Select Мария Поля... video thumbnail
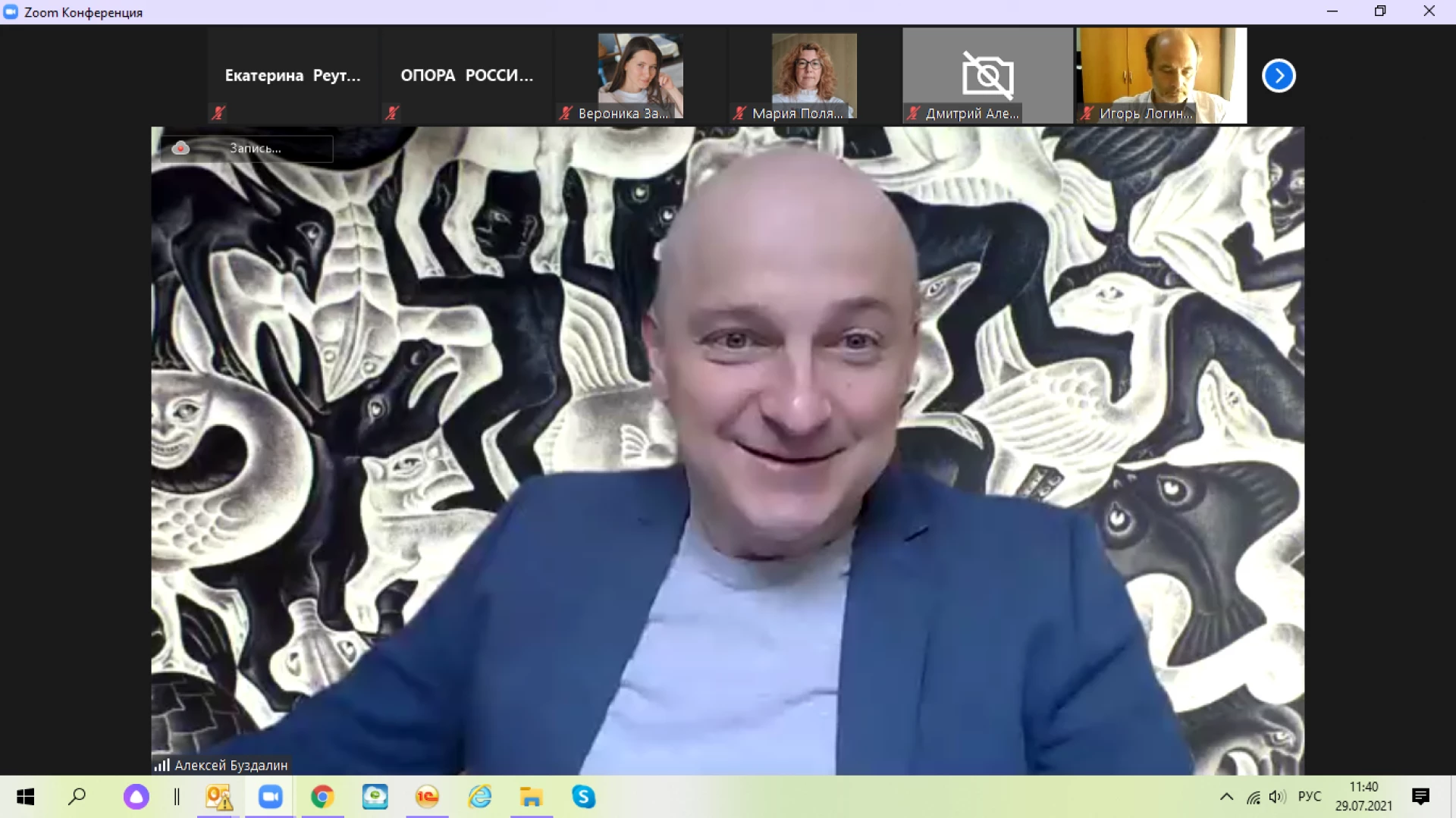The image size is (1456, 818). [814, 76]
